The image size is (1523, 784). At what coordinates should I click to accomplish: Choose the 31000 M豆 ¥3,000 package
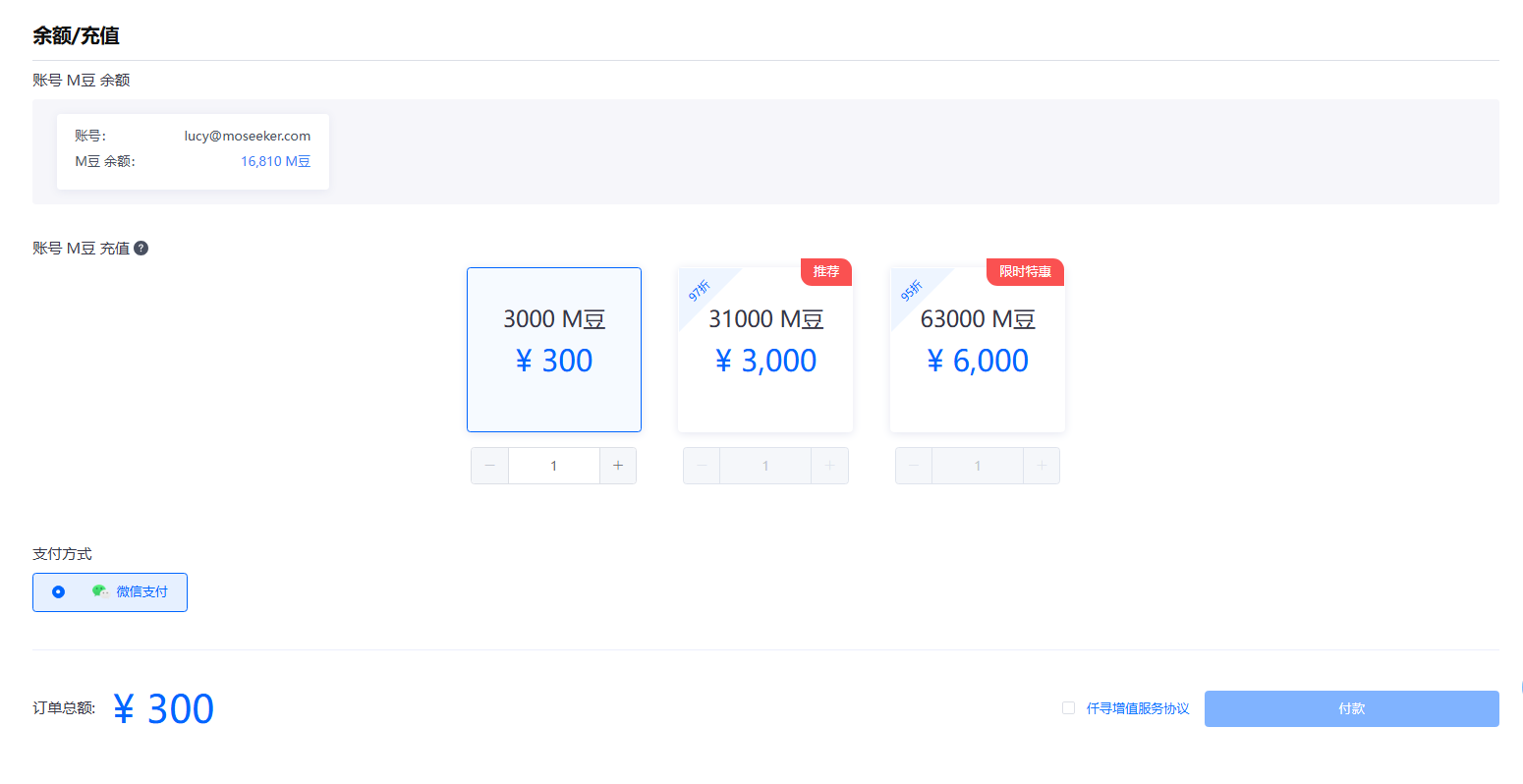tap(765, 350)
